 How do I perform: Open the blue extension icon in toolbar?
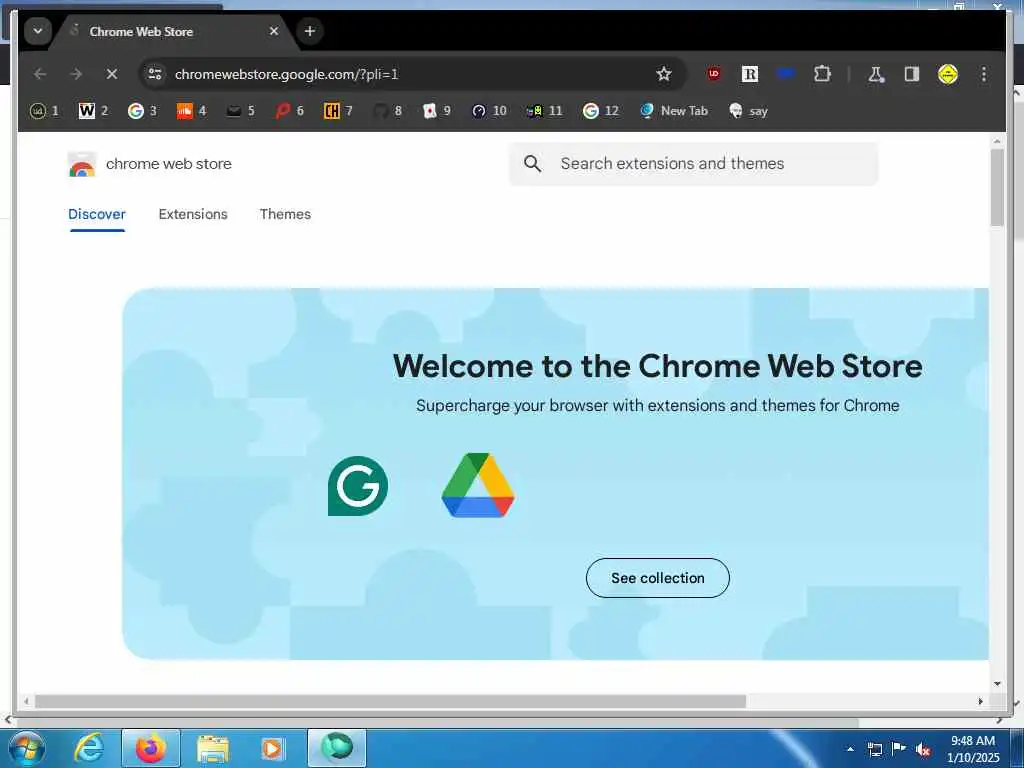786,74
